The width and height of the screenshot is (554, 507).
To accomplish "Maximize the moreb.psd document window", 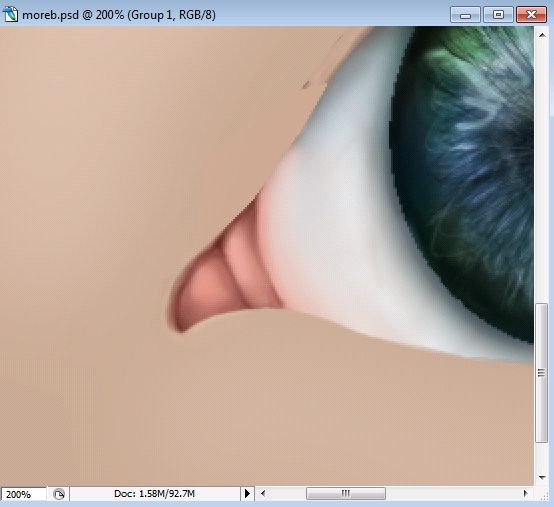I will point(498,15).
